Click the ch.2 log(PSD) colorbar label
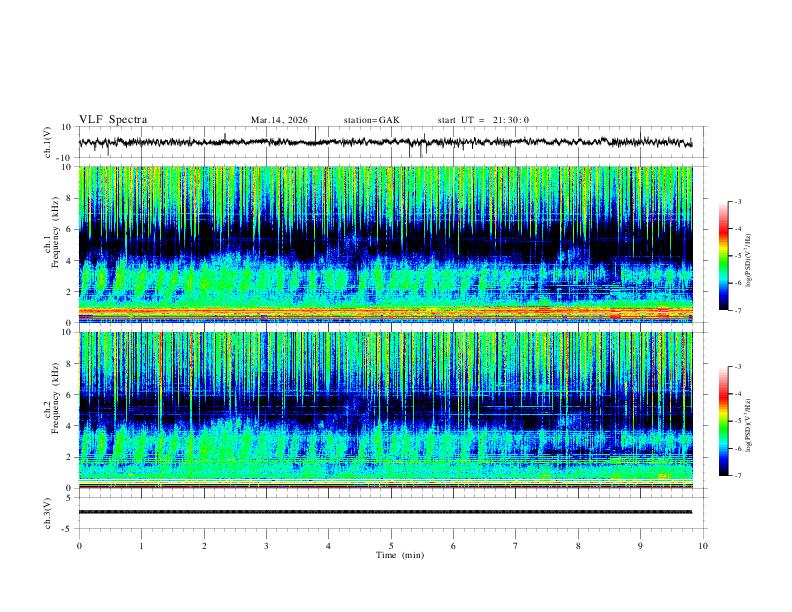 click(x=748, y=426)
